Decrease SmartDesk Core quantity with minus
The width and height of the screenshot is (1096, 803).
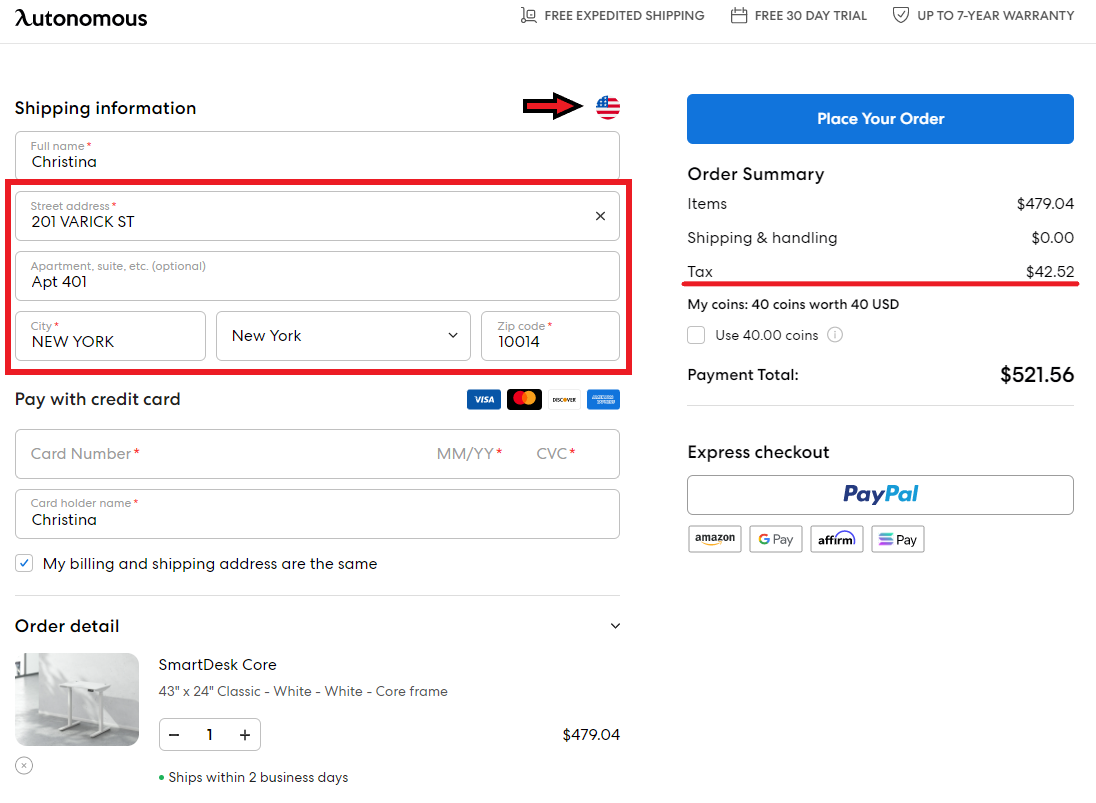[175, 735]
